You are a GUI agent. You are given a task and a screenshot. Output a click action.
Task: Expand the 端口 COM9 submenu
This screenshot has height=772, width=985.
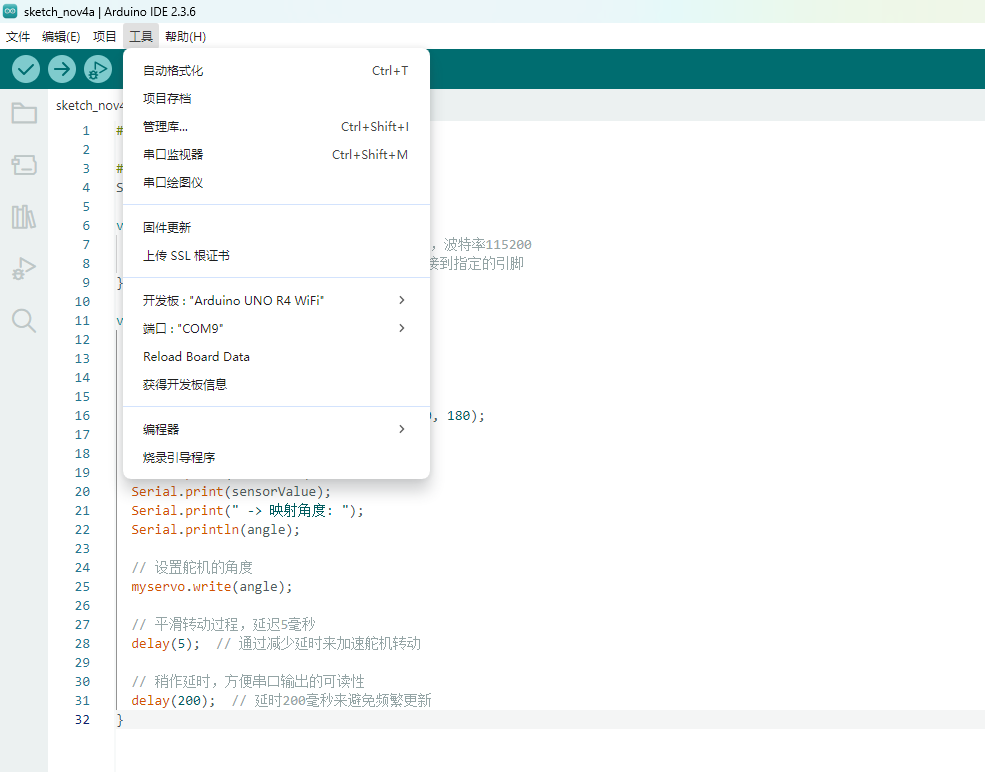tap(276, 329)
